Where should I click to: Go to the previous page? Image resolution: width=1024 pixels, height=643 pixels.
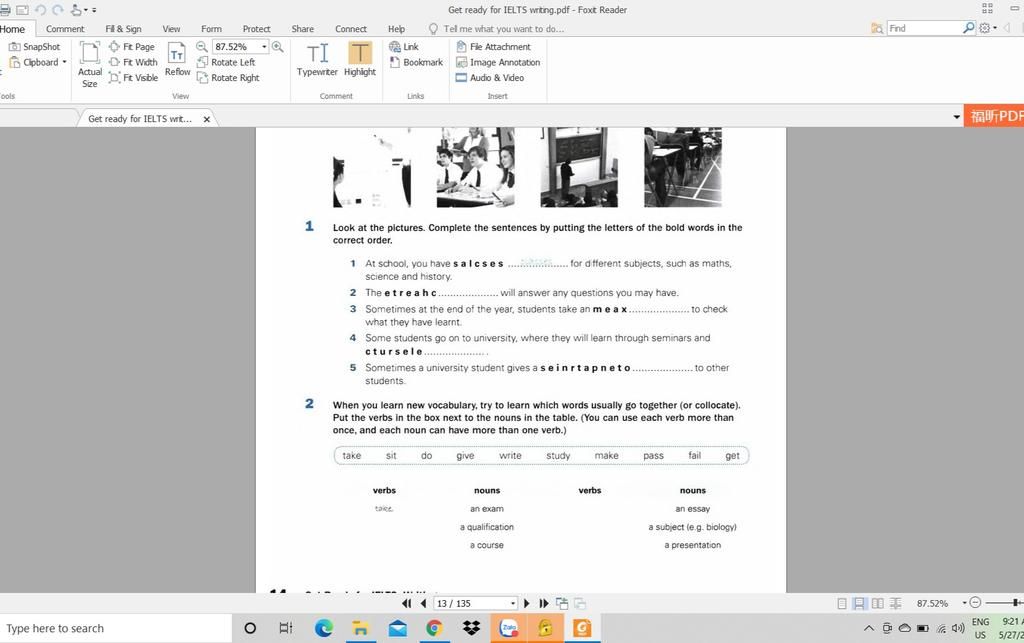pyautogui.click(x=423, y=603)
